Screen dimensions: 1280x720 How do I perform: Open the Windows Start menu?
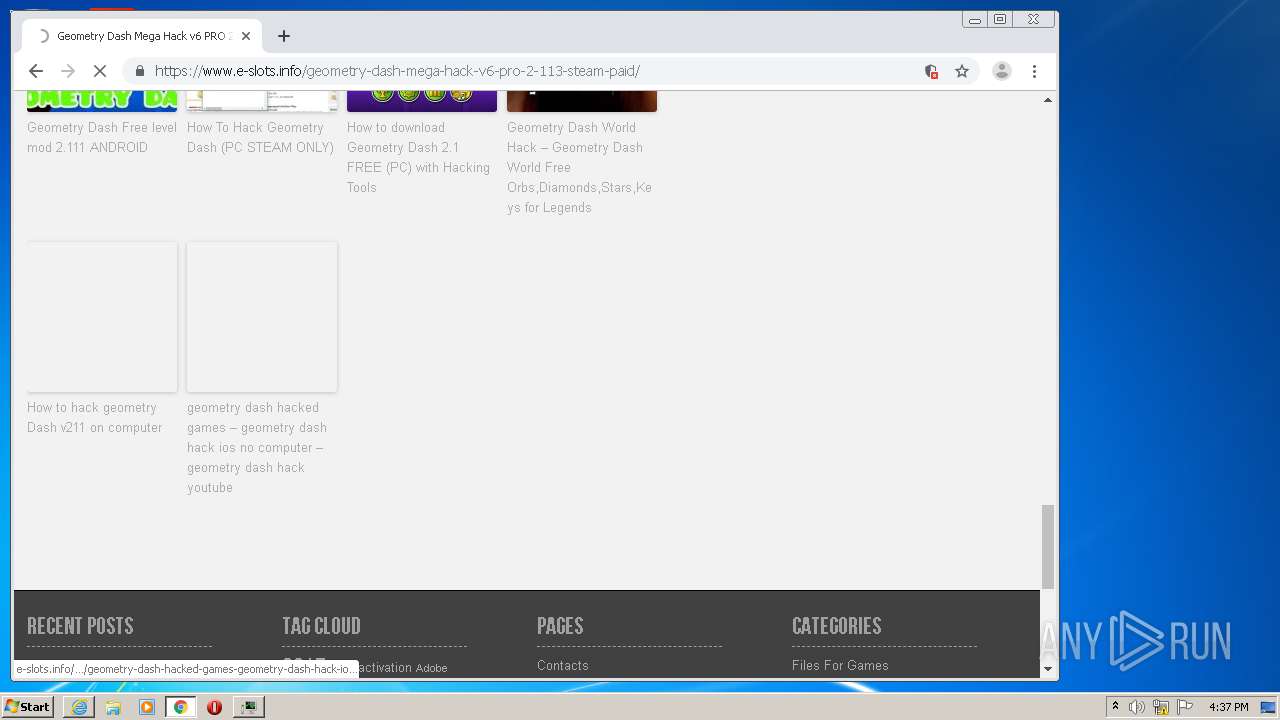coord(27,707)
